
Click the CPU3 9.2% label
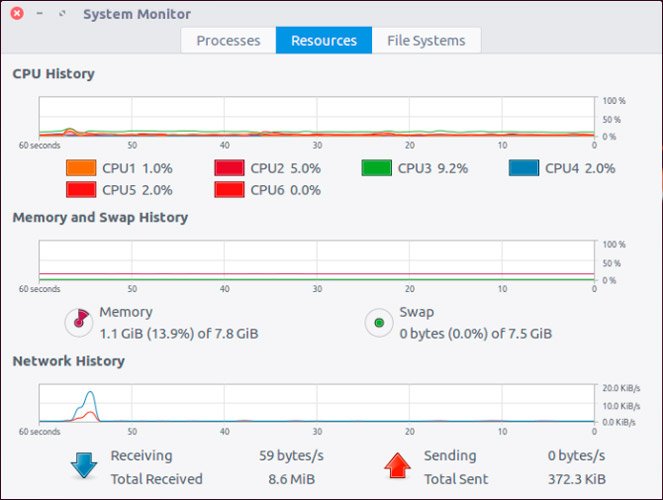[x=433, y=168]
